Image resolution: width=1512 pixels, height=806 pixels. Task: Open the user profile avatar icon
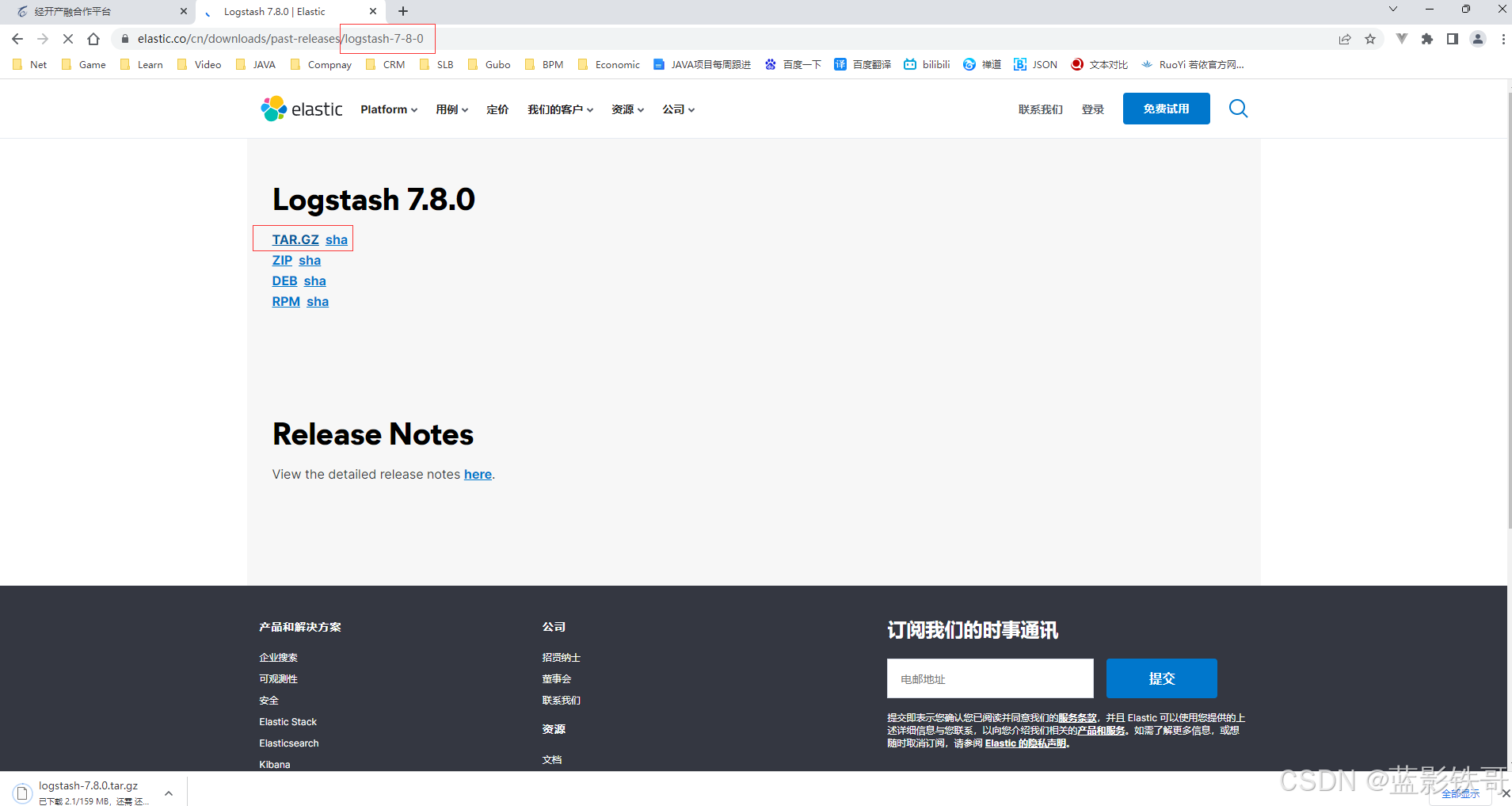coord(1478,39)
